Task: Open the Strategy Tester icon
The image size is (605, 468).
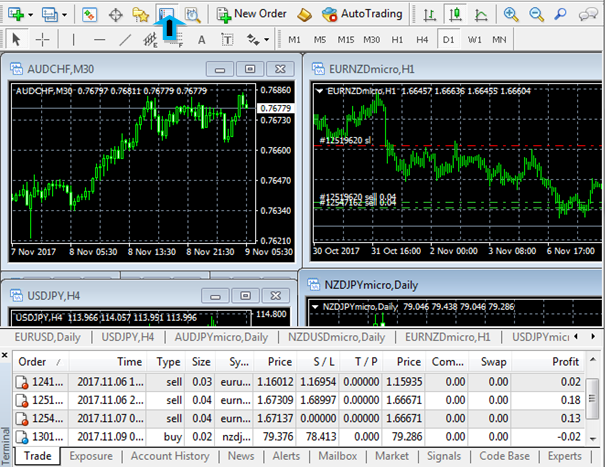Action: pyautogui.click(x=192, y=14)
